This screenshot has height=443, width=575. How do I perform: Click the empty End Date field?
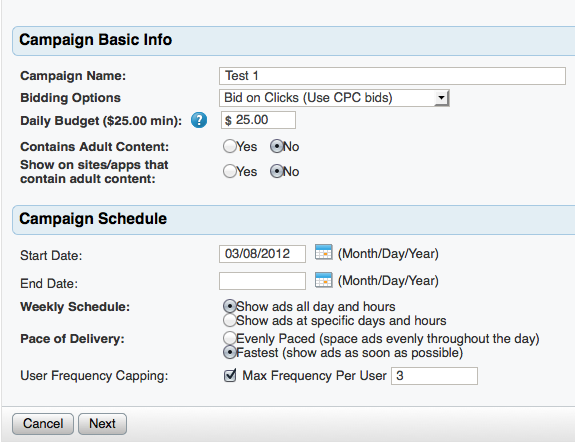point(262,281)
